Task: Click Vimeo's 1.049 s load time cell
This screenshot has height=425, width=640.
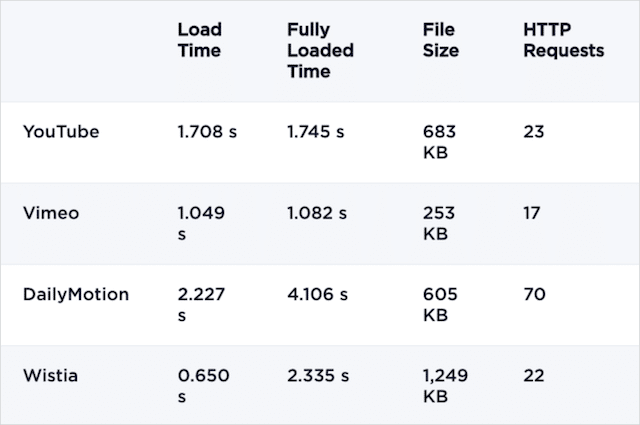Action: [201, 223]
